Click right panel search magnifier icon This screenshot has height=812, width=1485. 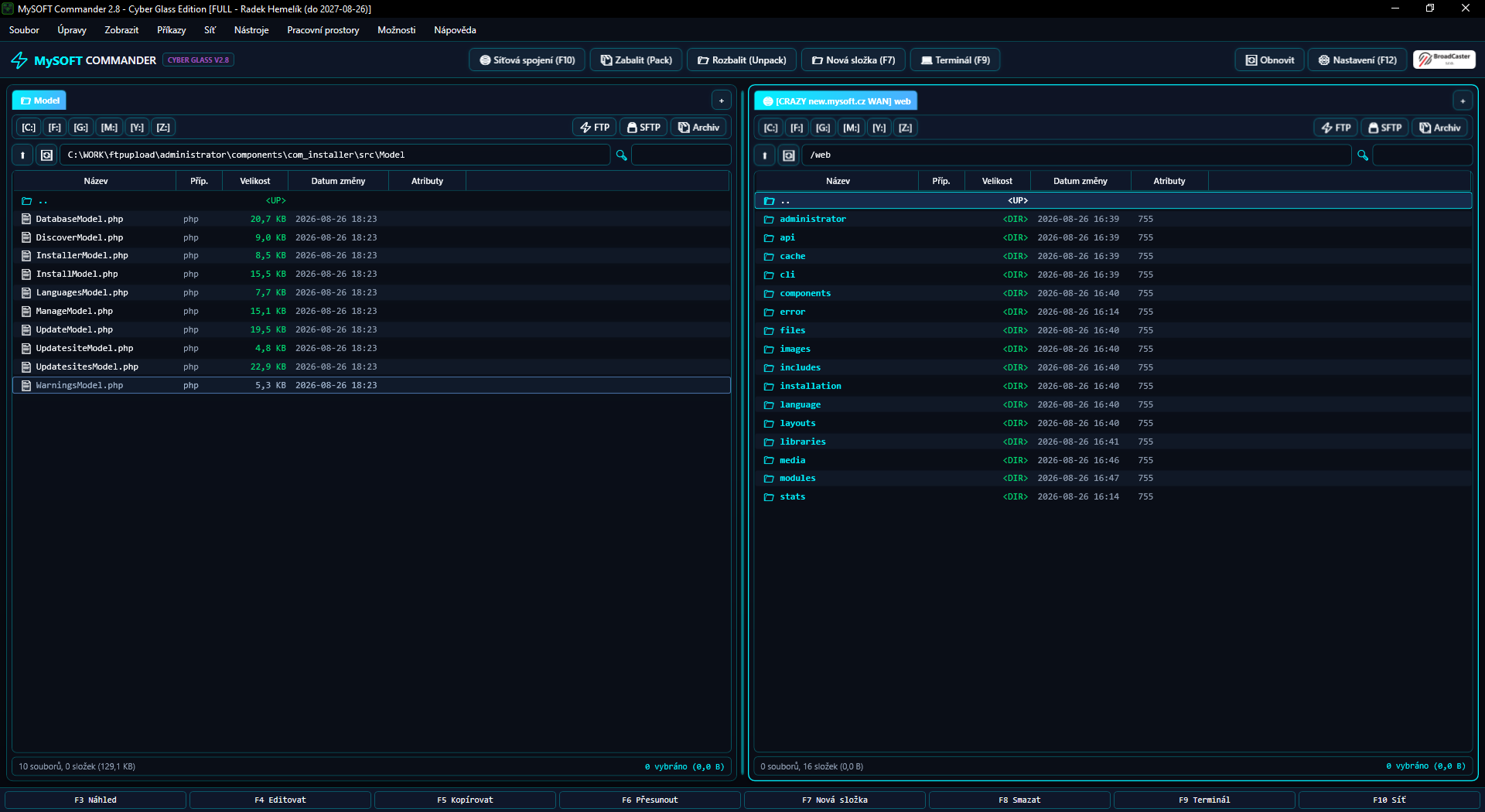tap(1363, 155)
